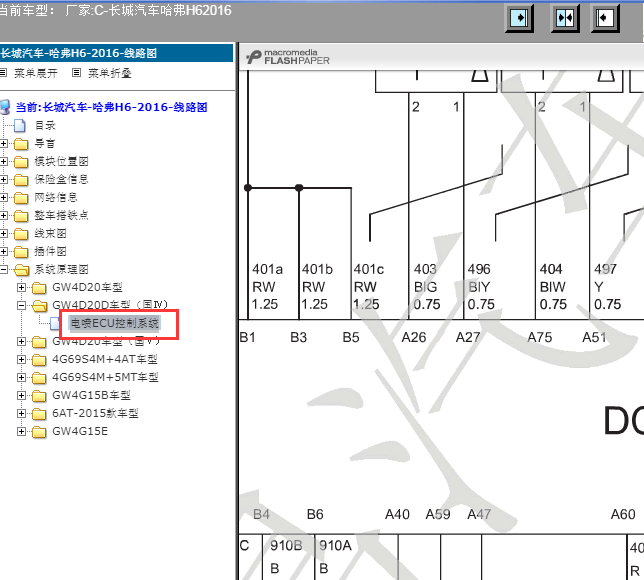Click the wire label 403 BlG 0.75

pos(427,287)
